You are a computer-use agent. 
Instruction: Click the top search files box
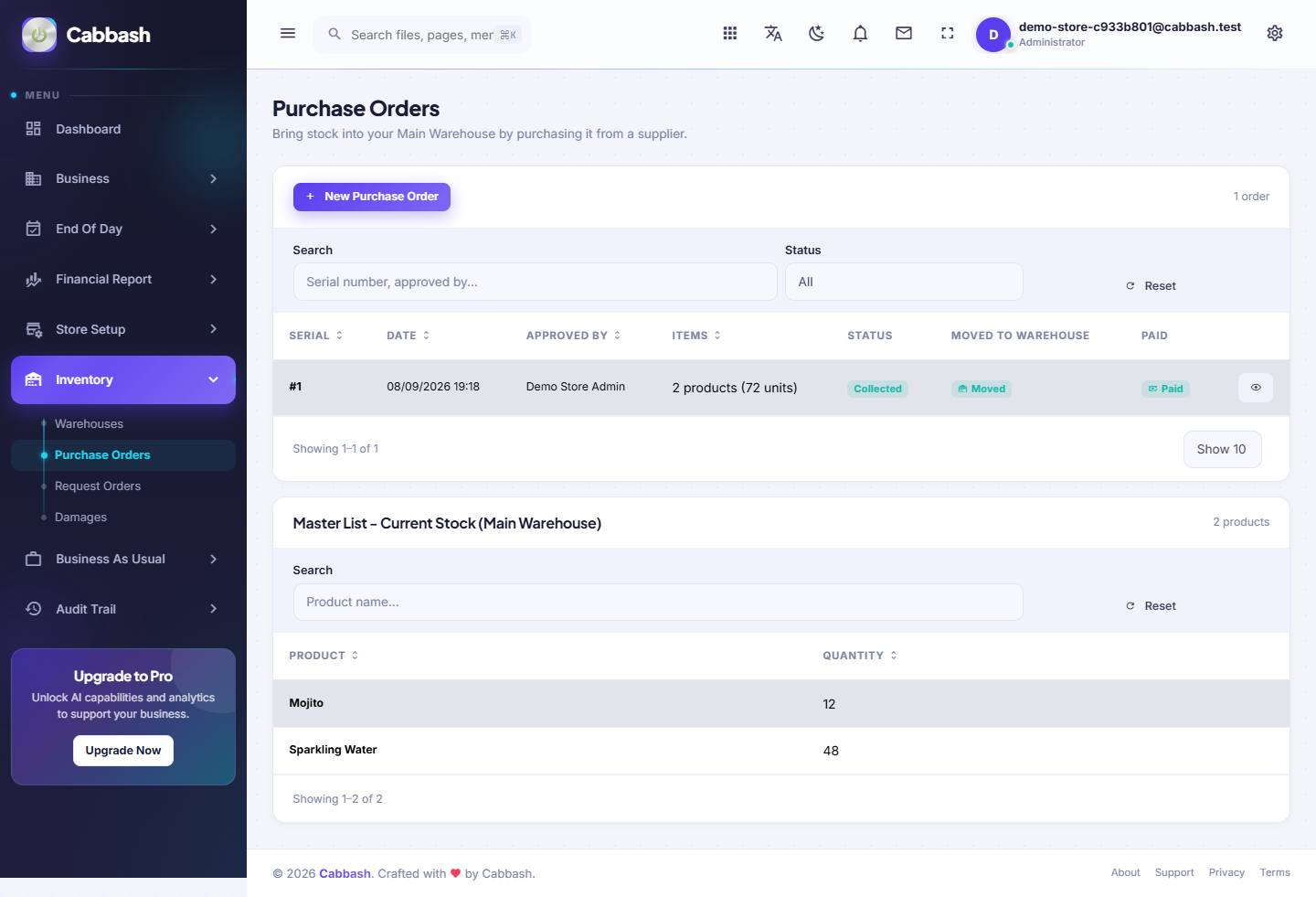[422, 35]
